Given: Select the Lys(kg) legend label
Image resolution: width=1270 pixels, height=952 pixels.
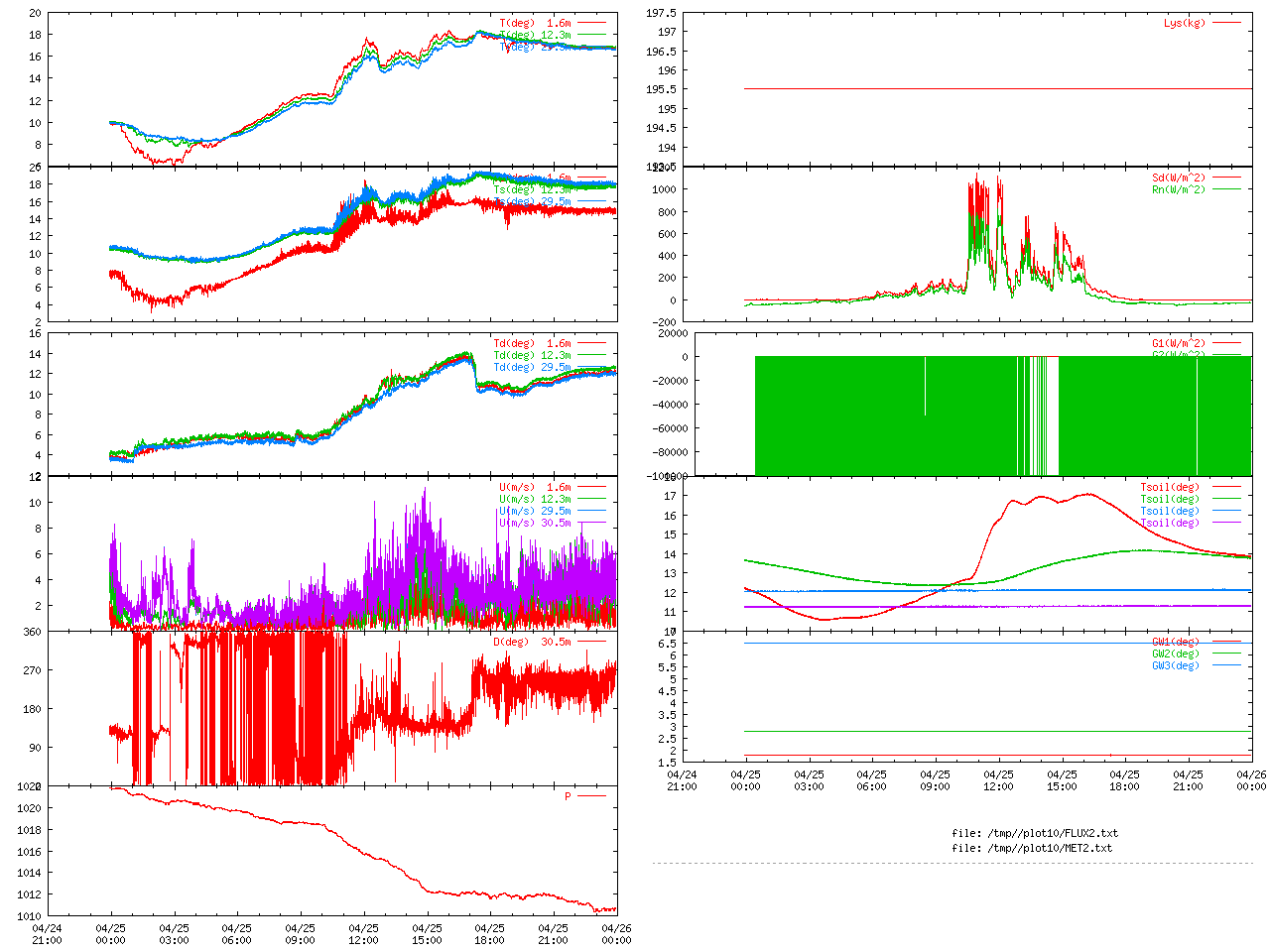Looking at the screenshot, I should [x=1184, y=23].
